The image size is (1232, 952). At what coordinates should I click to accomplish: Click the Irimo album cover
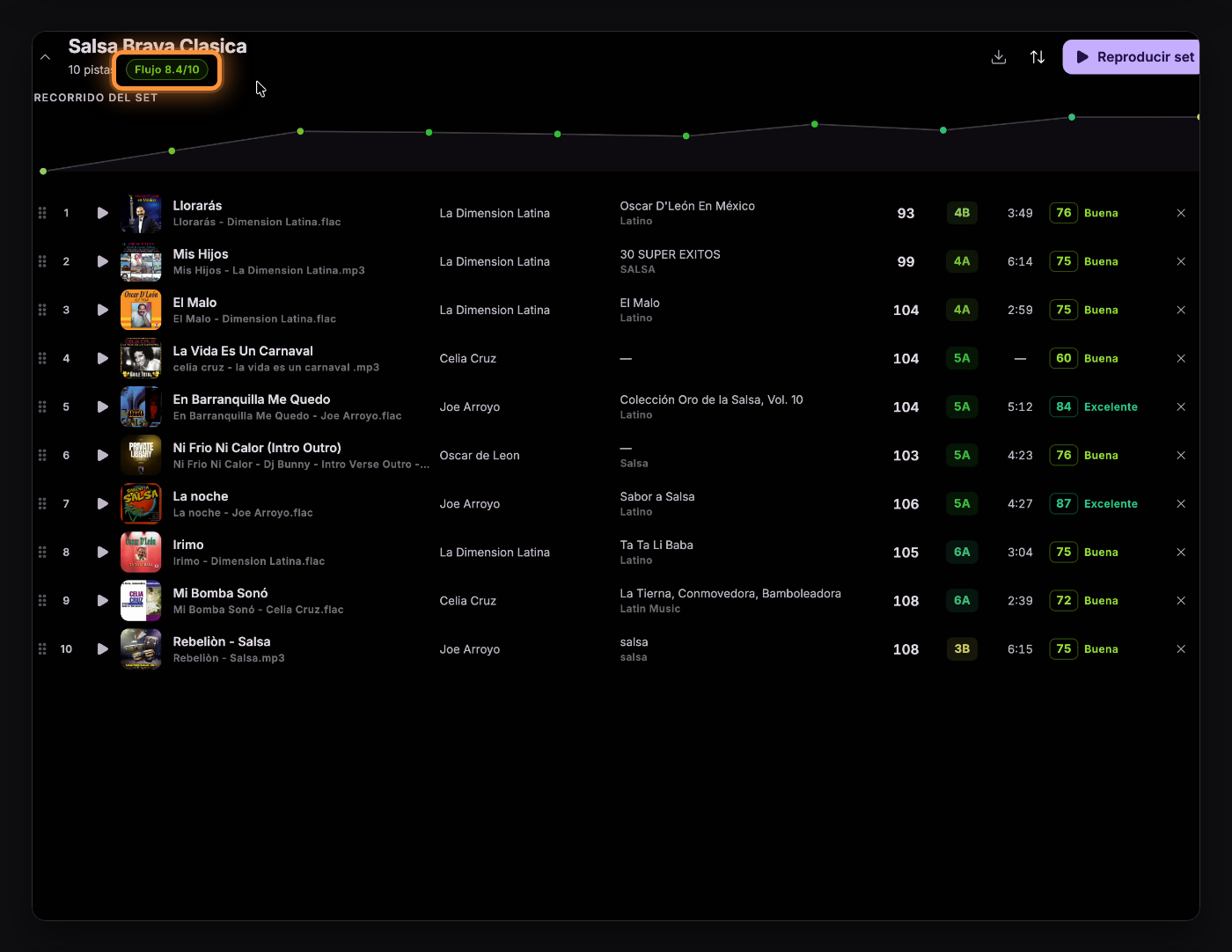click(x=141, y=552)
